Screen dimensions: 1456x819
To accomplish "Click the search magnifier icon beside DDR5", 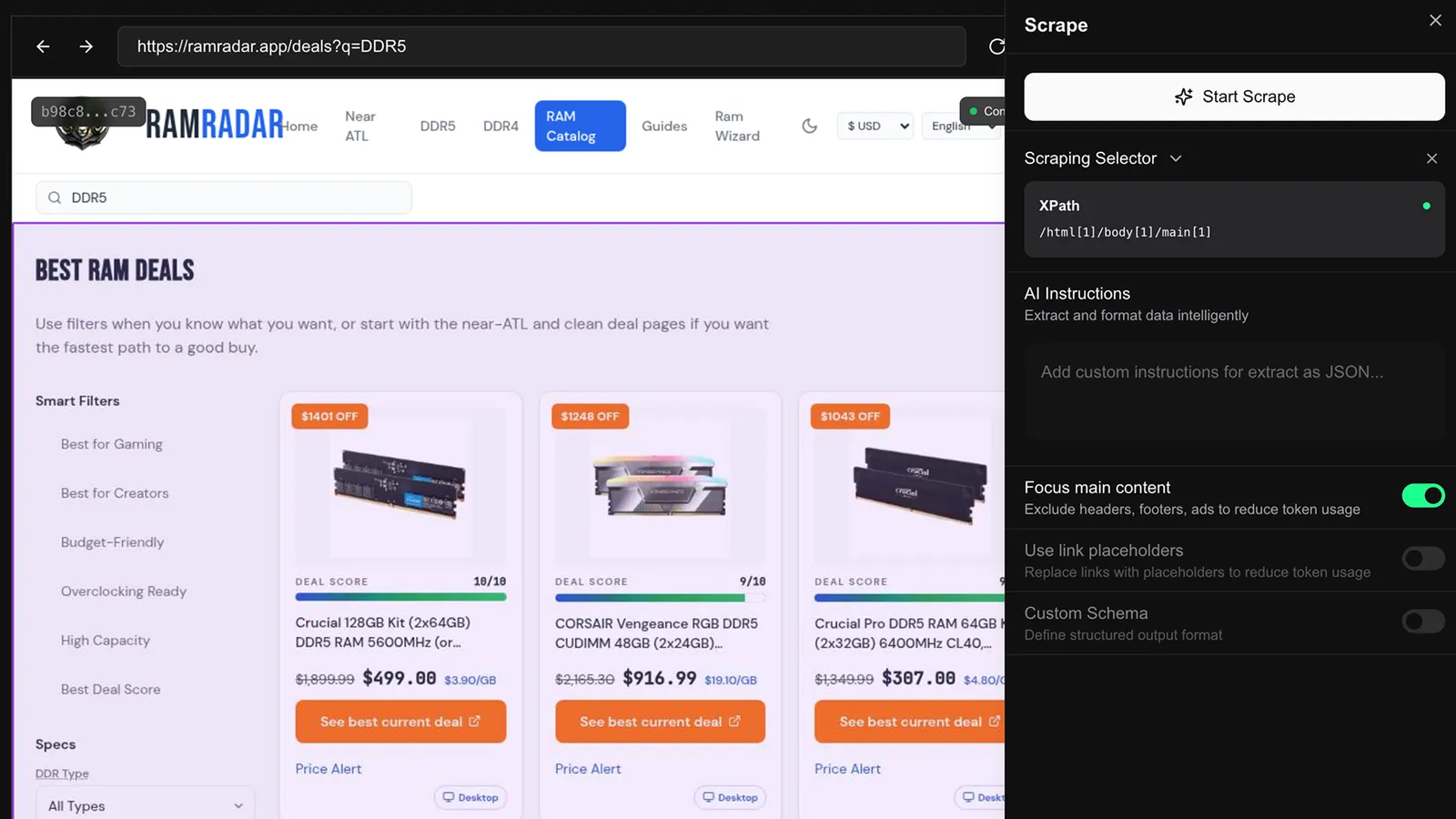I will coord(55,197).
